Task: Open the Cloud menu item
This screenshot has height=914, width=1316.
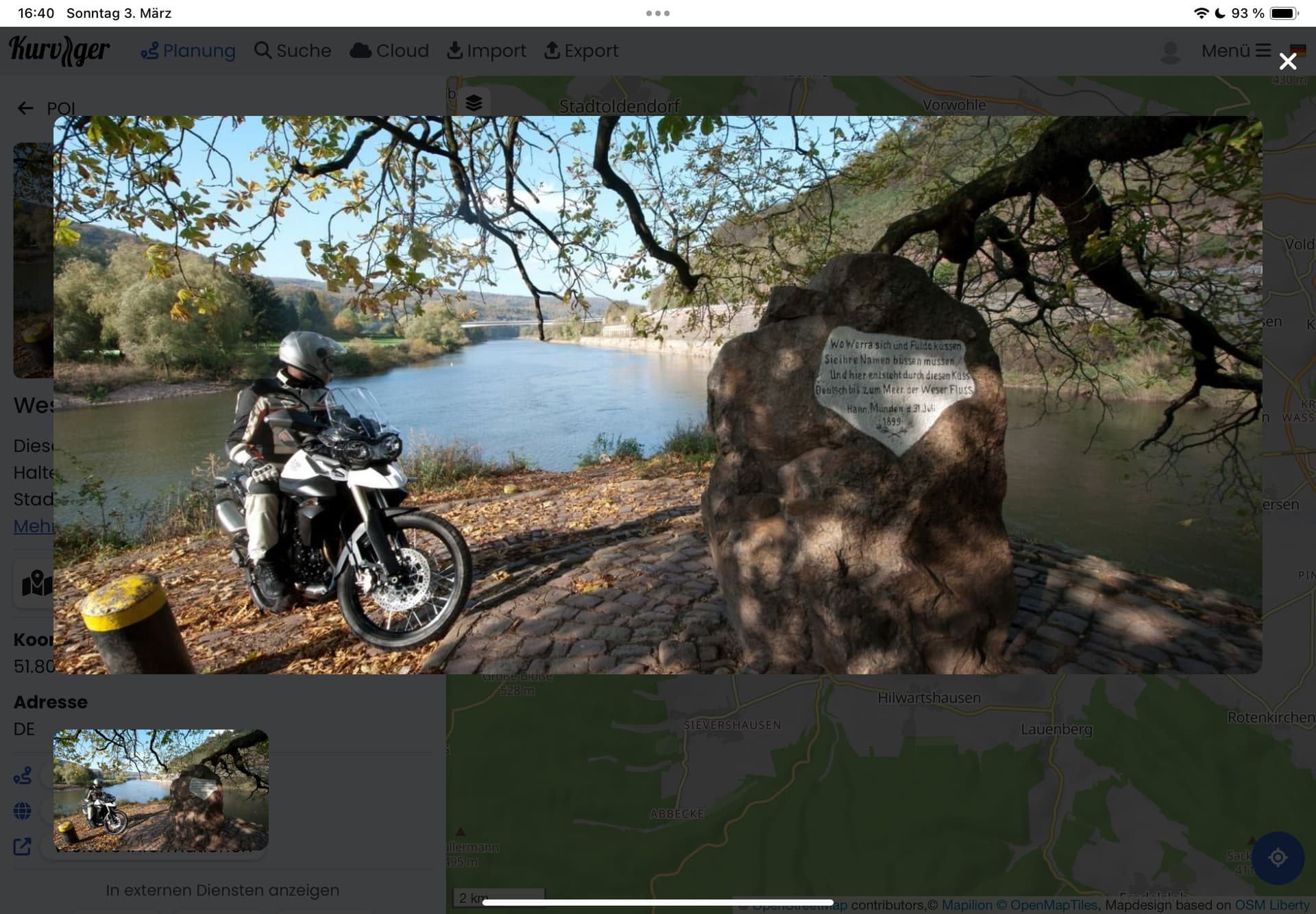Action: 389,51
